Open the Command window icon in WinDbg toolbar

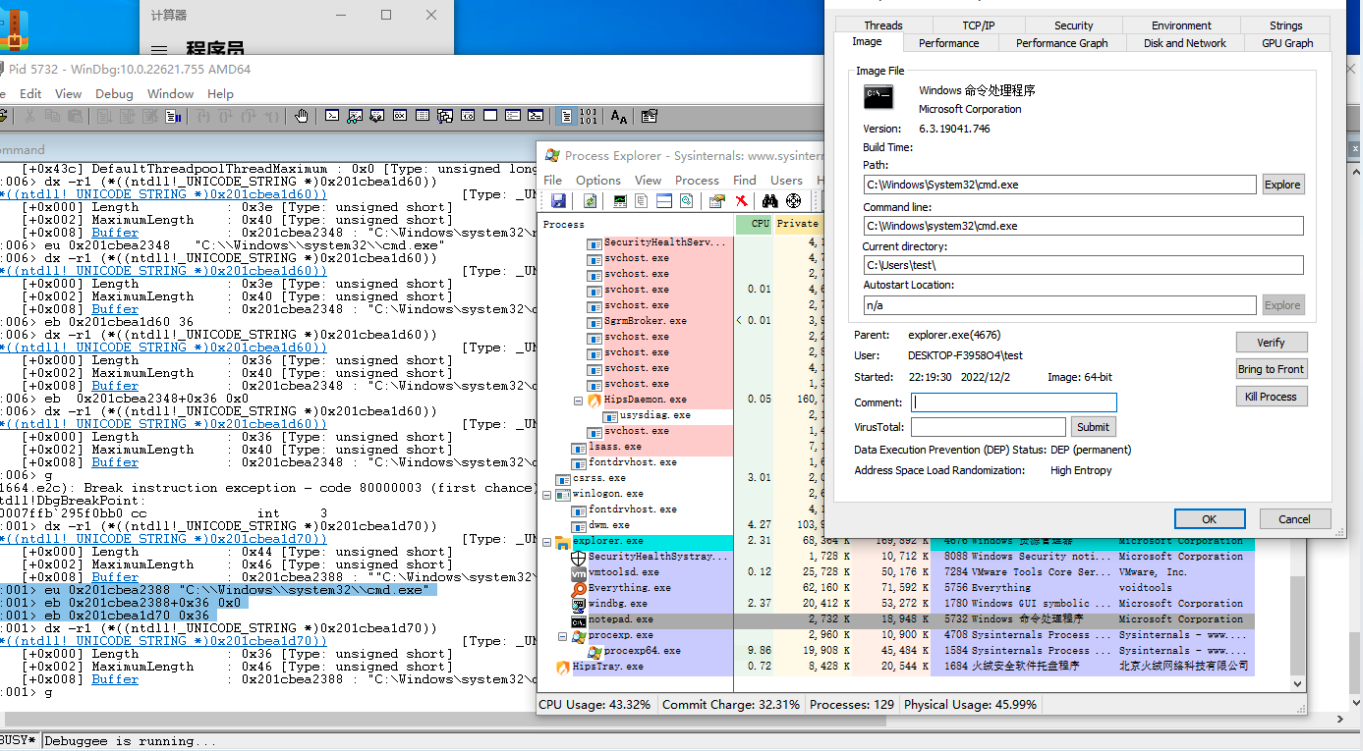click(x=332, y=116)
